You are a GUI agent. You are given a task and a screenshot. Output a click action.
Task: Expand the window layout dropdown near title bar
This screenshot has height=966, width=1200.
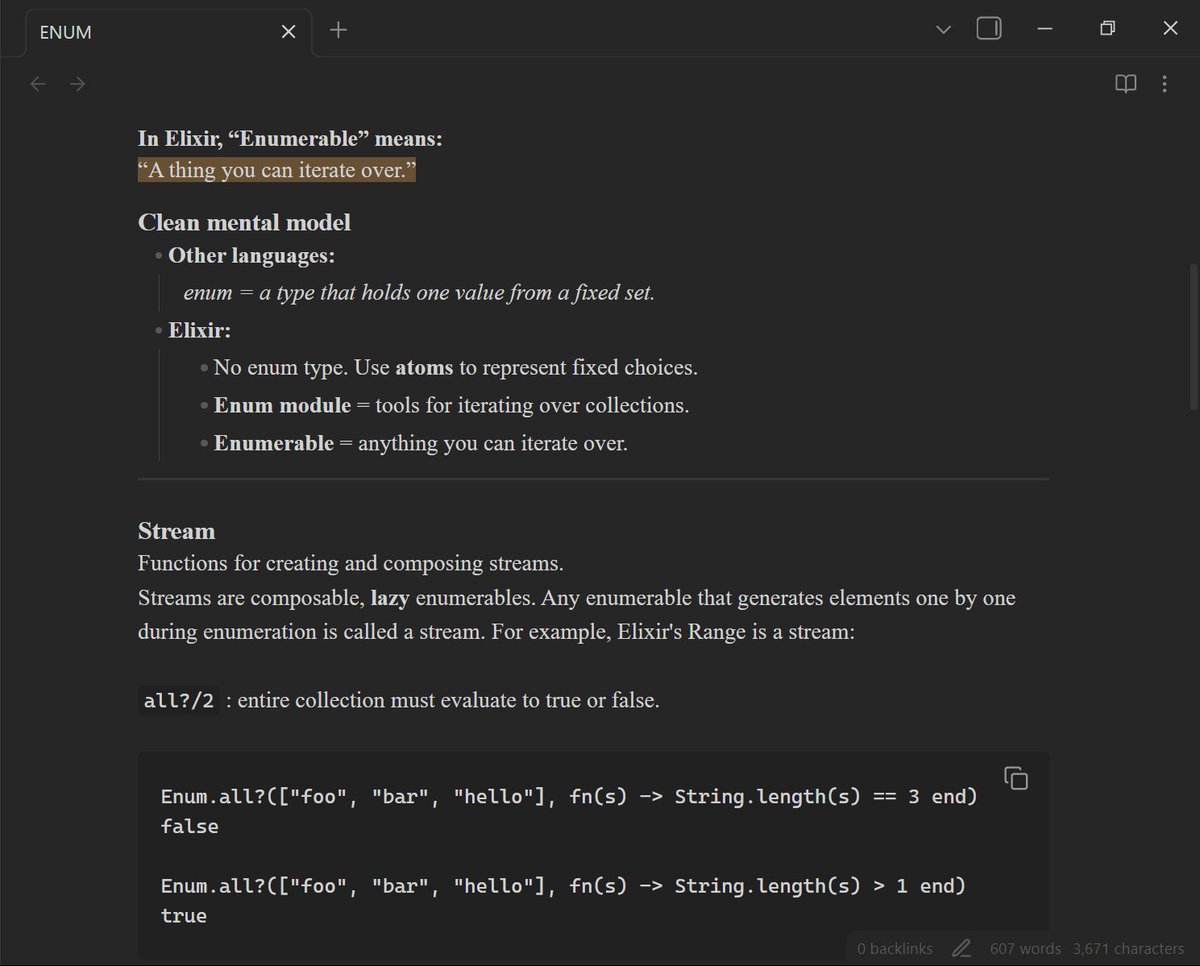[x=943, y=30]
